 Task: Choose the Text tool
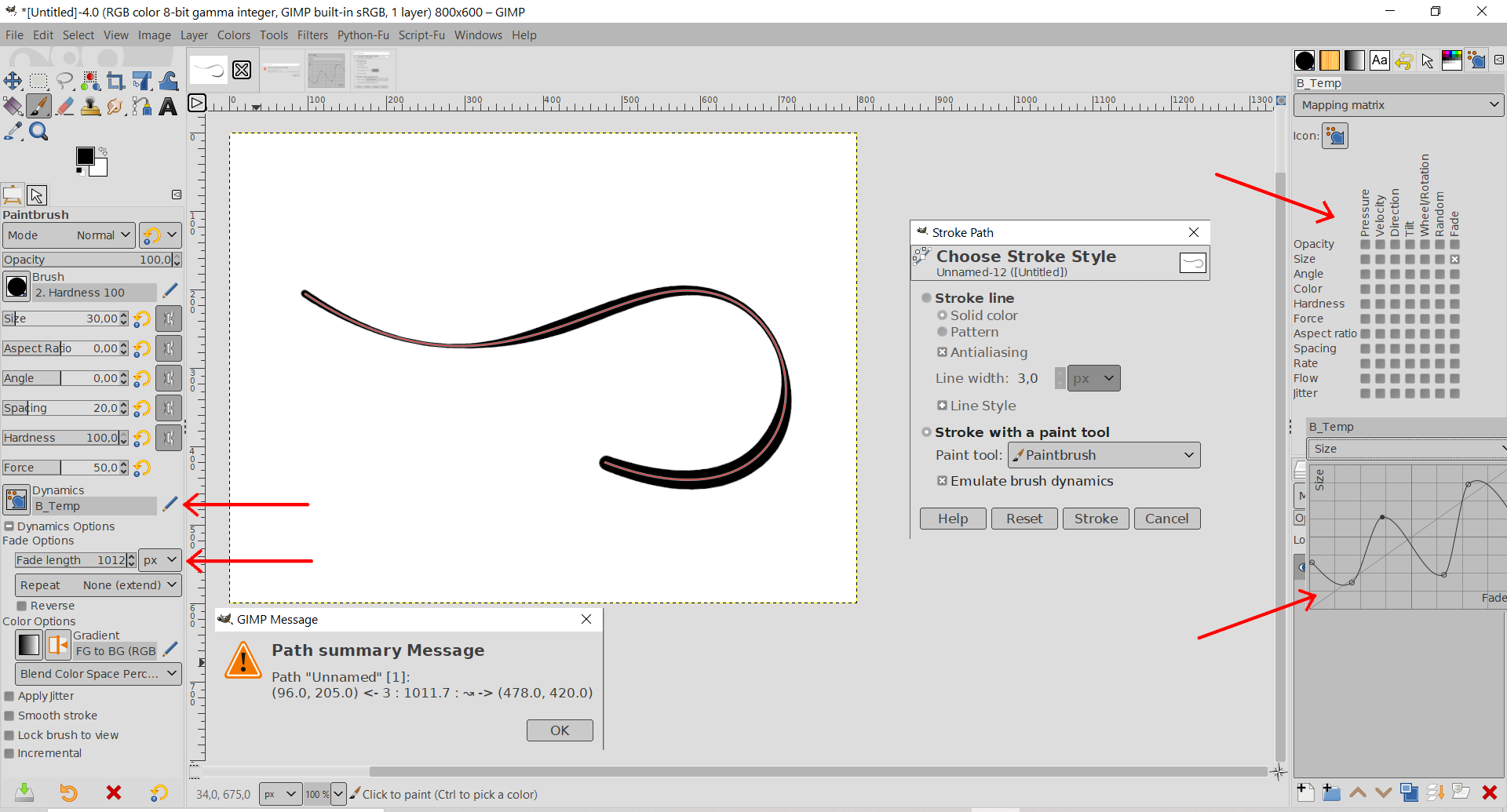coord(168,107)
